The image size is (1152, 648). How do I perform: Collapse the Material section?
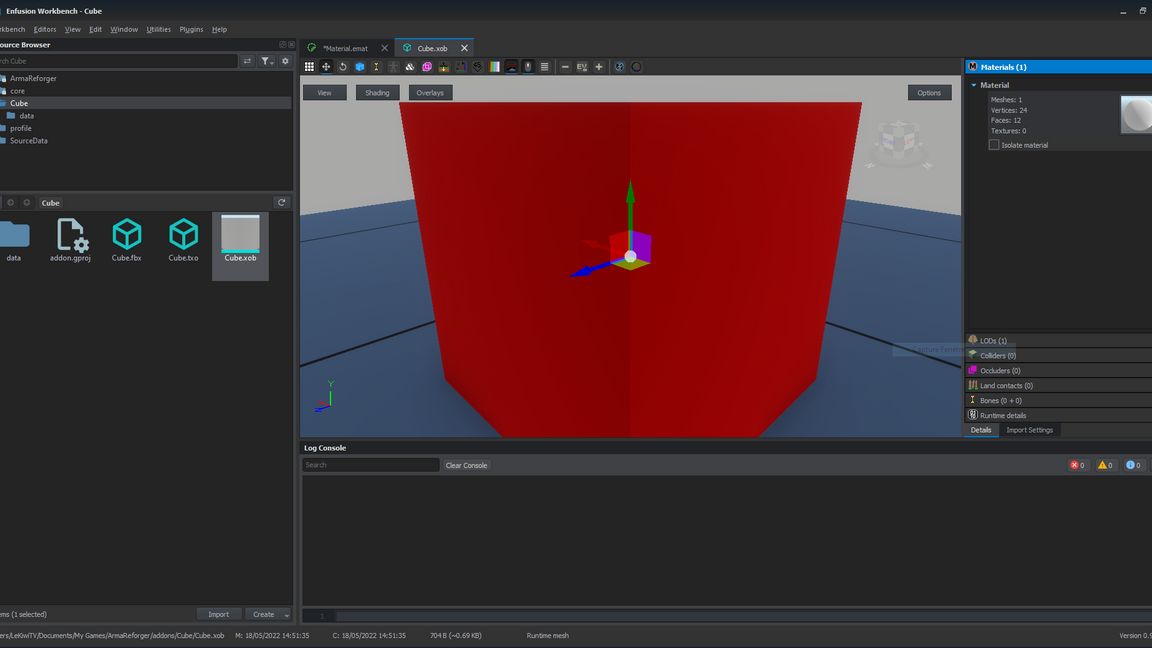(974, 85)
